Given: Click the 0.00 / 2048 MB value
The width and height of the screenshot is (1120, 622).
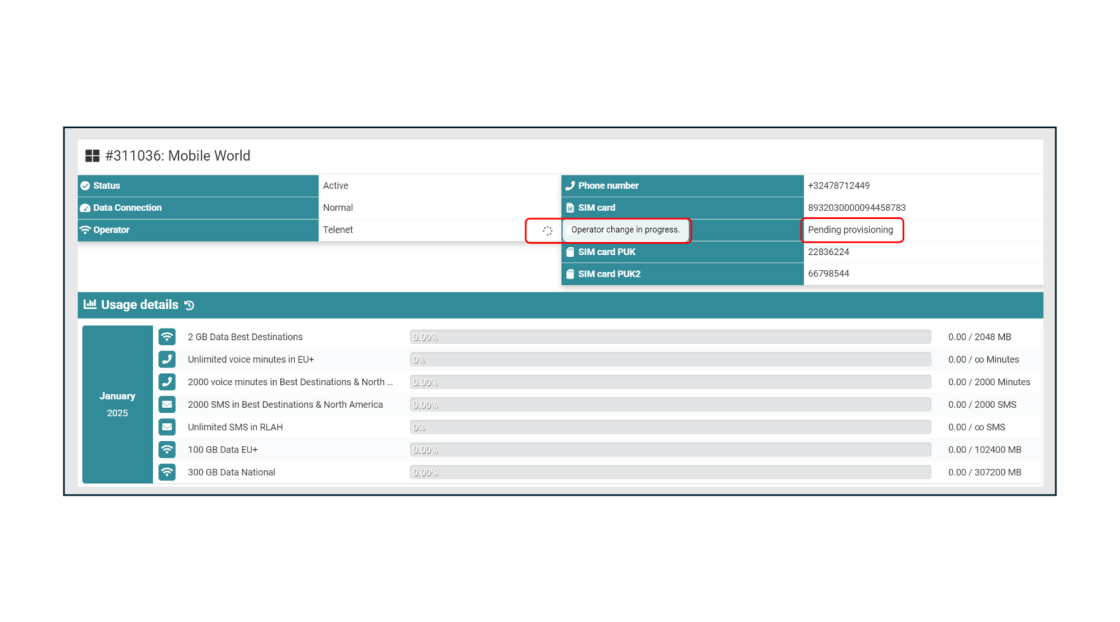Looking at the screenshot, I should (x=980, y=337).
